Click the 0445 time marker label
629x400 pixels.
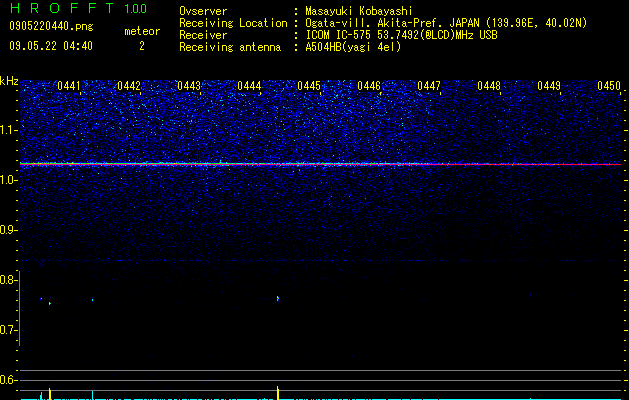pos(309,86)
